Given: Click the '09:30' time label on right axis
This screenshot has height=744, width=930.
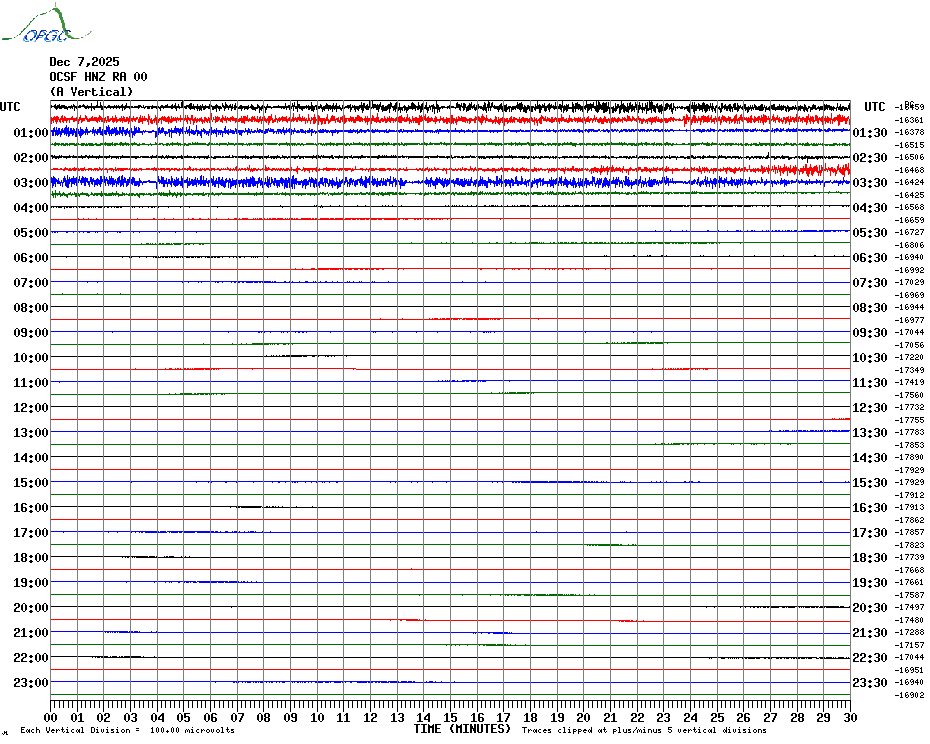Looking at the screenshot, I should [x=870, y=333].
